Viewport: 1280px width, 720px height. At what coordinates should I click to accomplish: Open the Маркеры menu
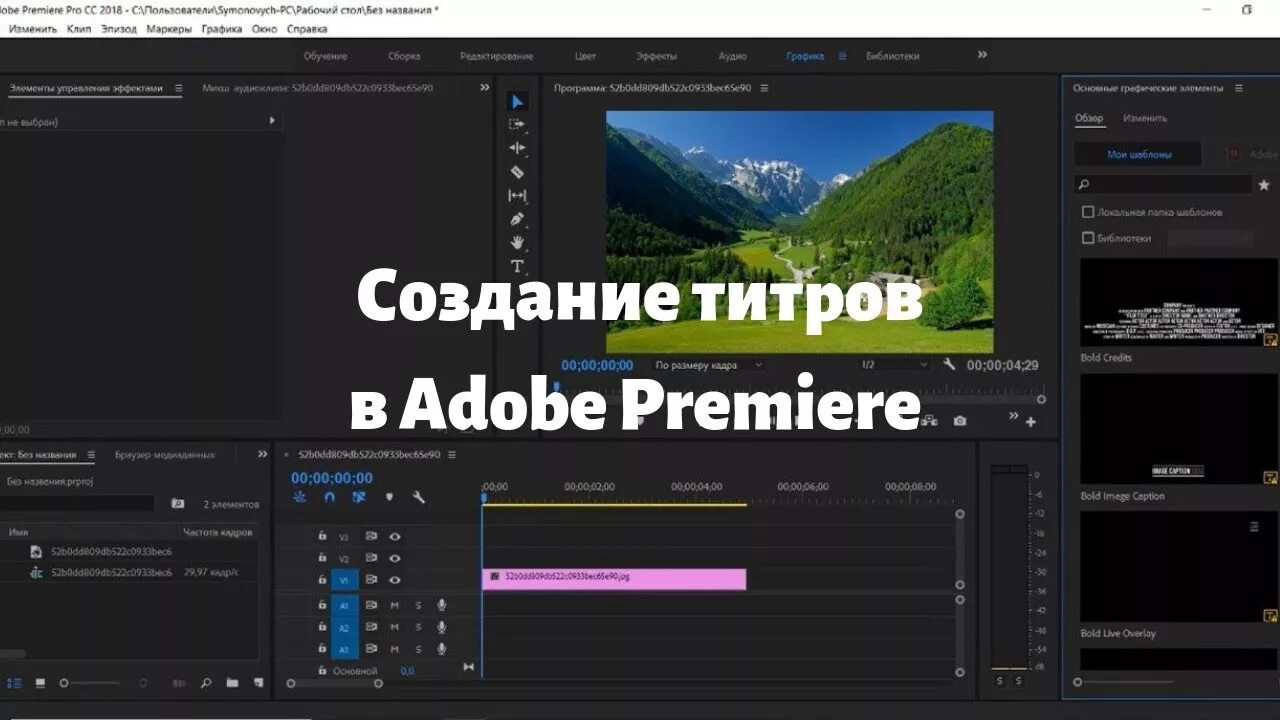click(169, 29)
